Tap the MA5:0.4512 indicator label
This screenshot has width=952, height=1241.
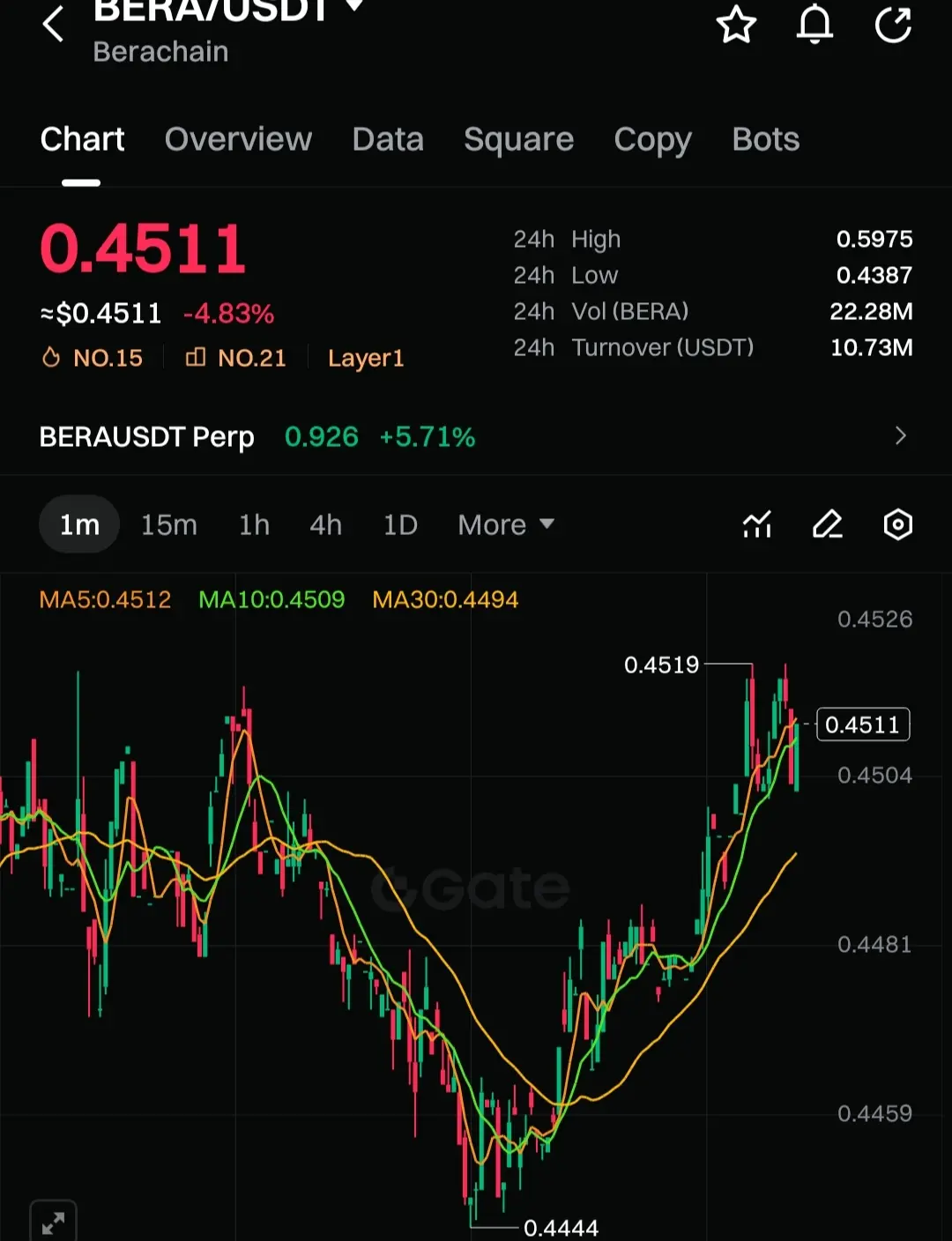click(105, 600)
